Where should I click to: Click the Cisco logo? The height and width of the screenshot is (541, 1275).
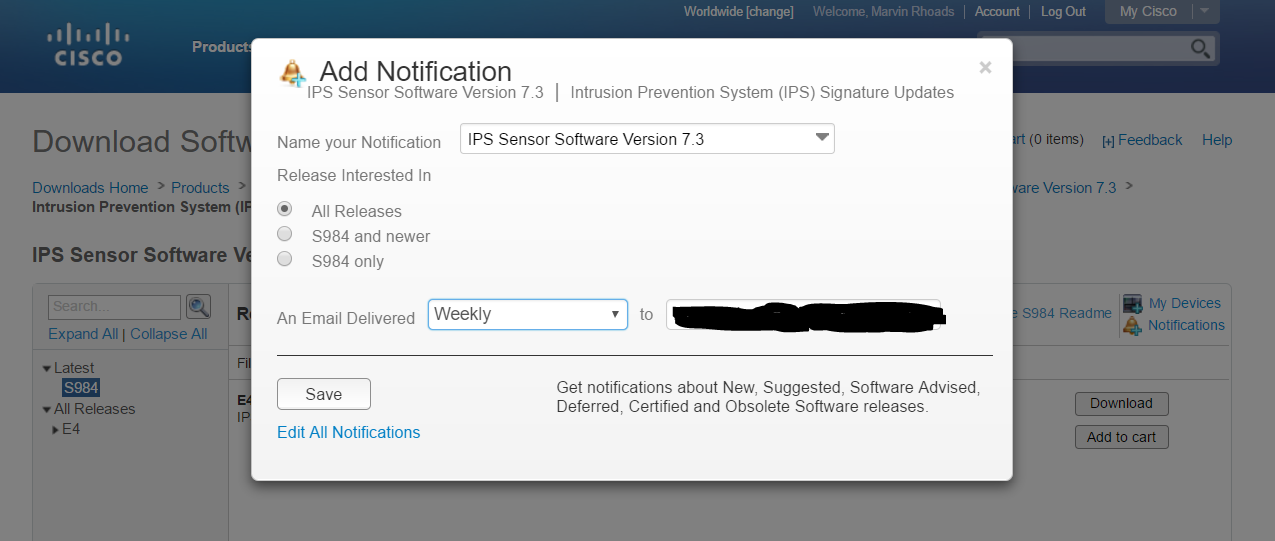[85, 45]
